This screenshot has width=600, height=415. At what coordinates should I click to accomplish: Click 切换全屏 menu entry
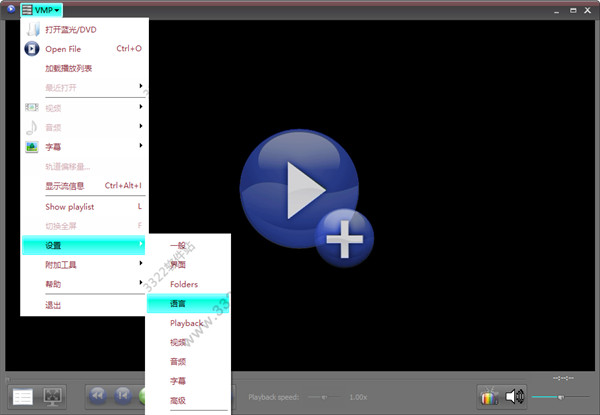84,226
